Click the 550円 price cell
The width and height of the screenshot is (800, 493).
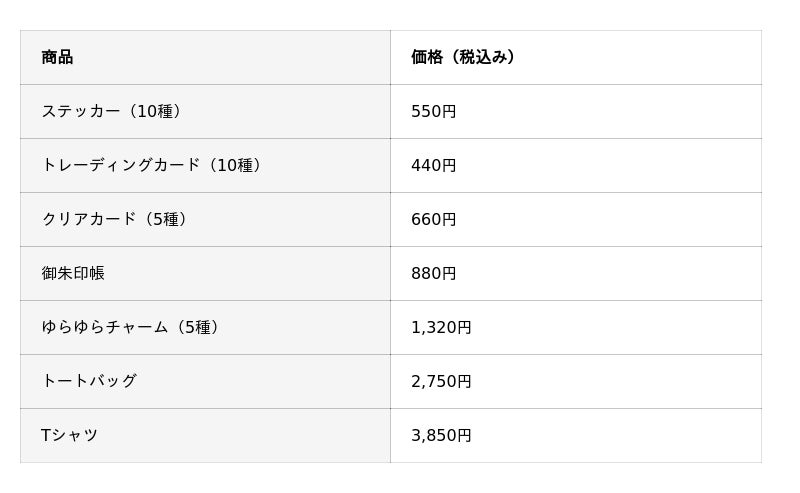pos(433,111)
